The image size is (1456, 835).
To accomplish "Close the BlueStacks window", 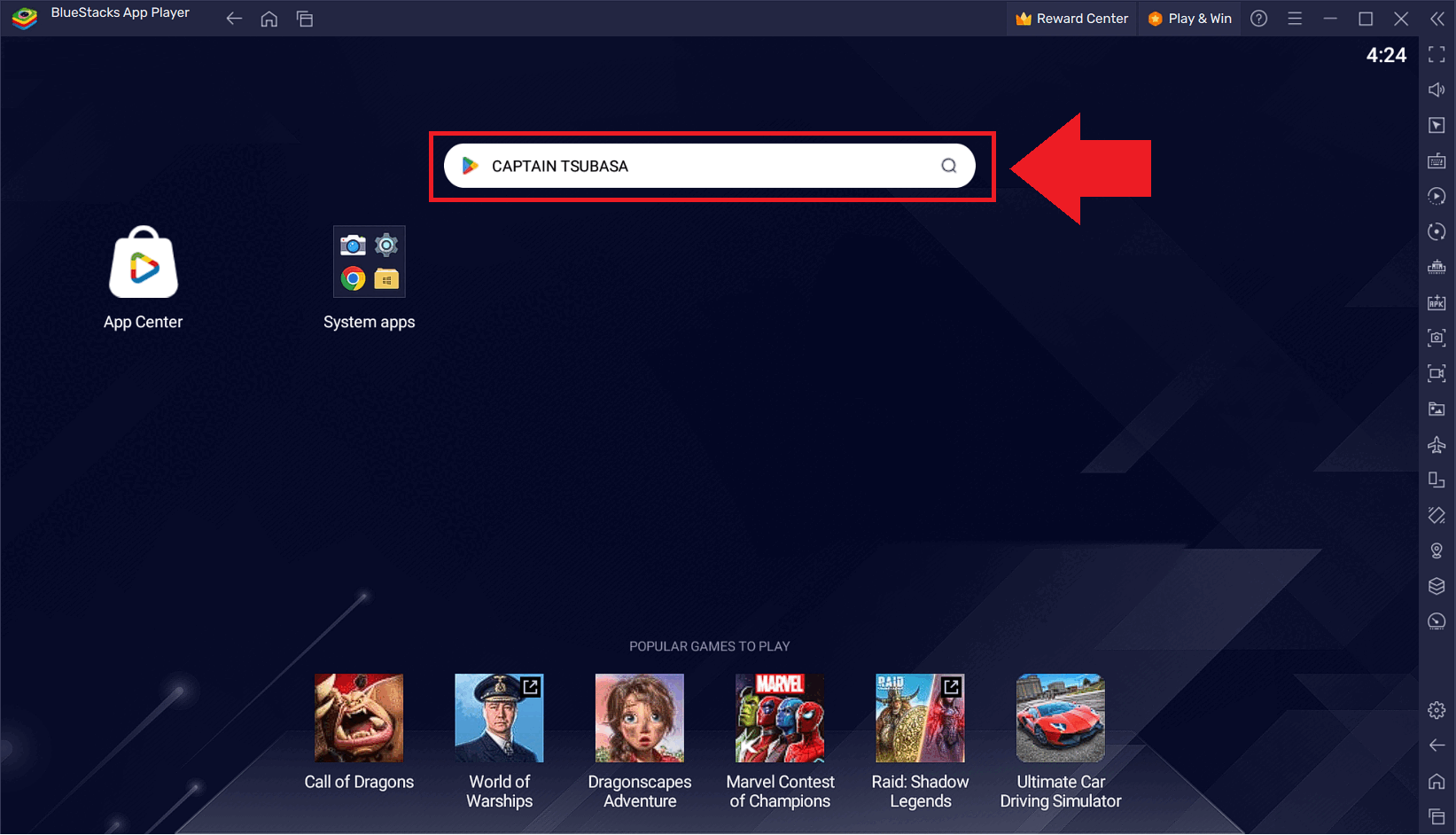I will point(1401,19).
